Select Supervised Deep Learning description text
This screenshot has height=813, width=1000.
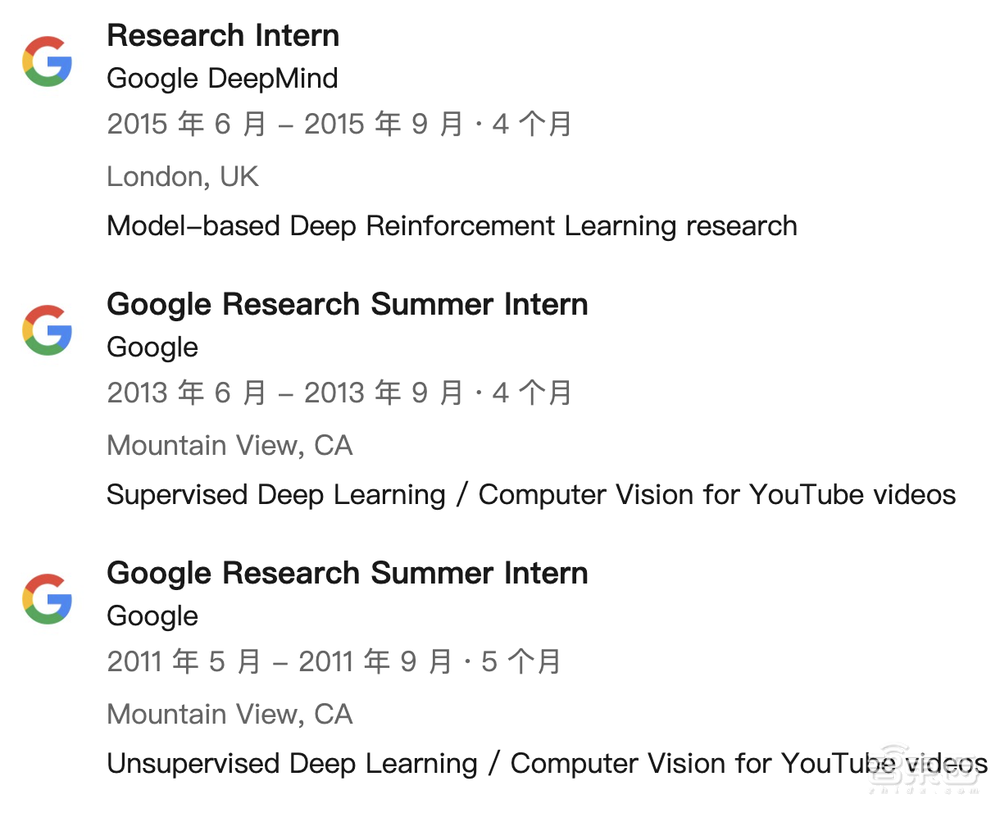[530, 495]
